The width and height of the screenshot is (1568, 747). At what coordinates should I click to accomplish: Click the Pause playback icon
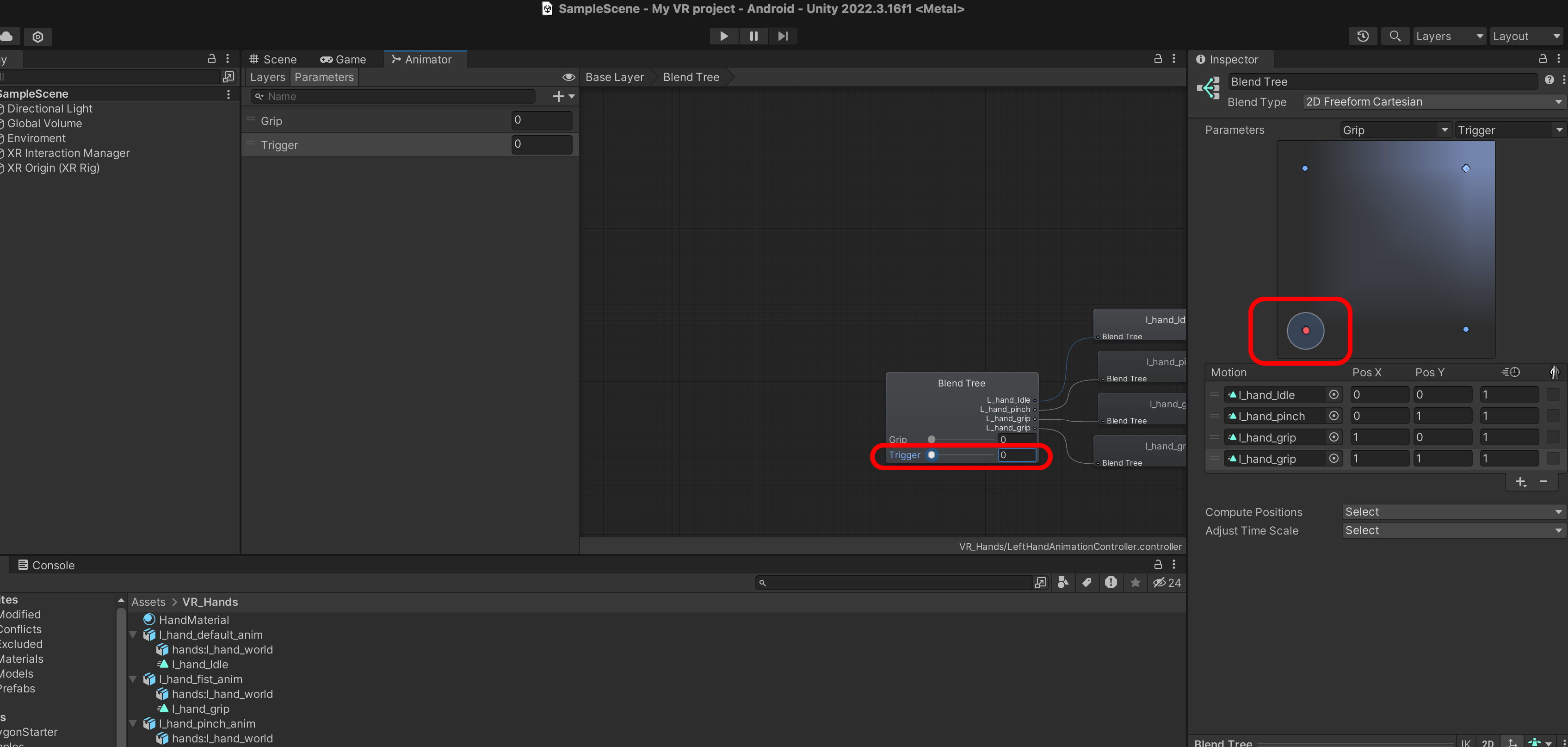click(x=753, y=36)
